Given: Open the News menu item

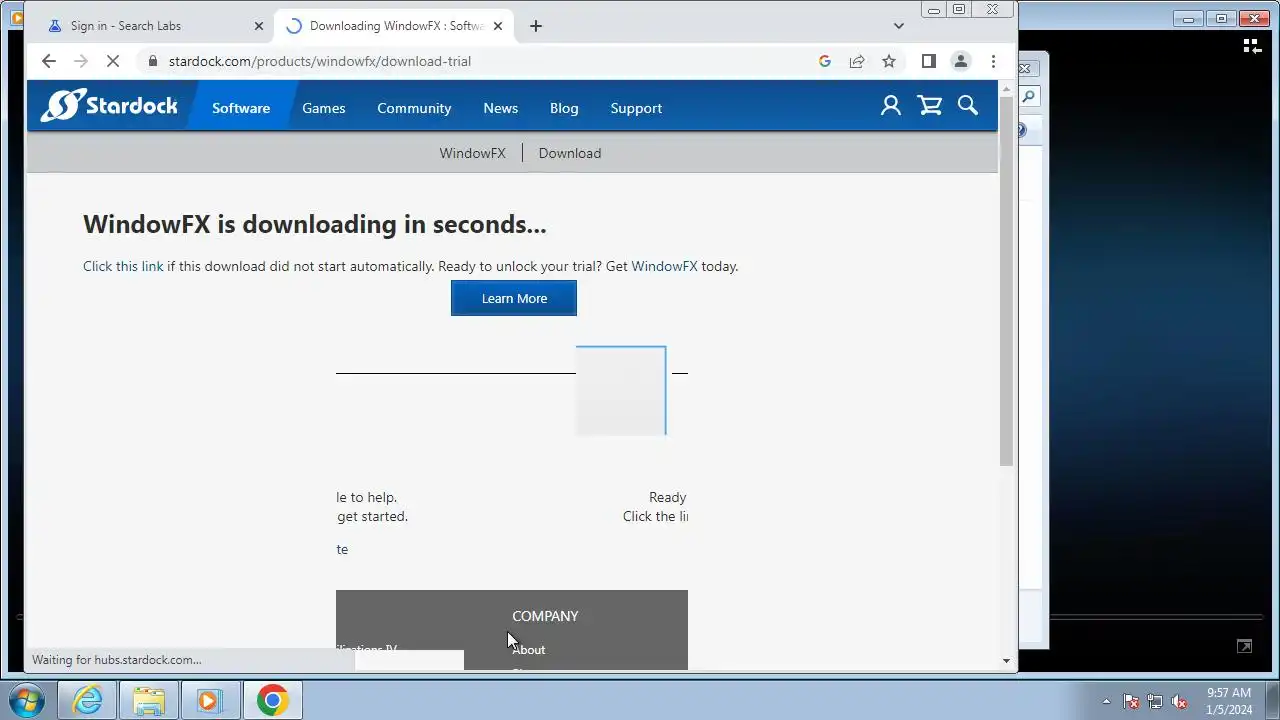Looking at the screenshot, I should point(500,108).
